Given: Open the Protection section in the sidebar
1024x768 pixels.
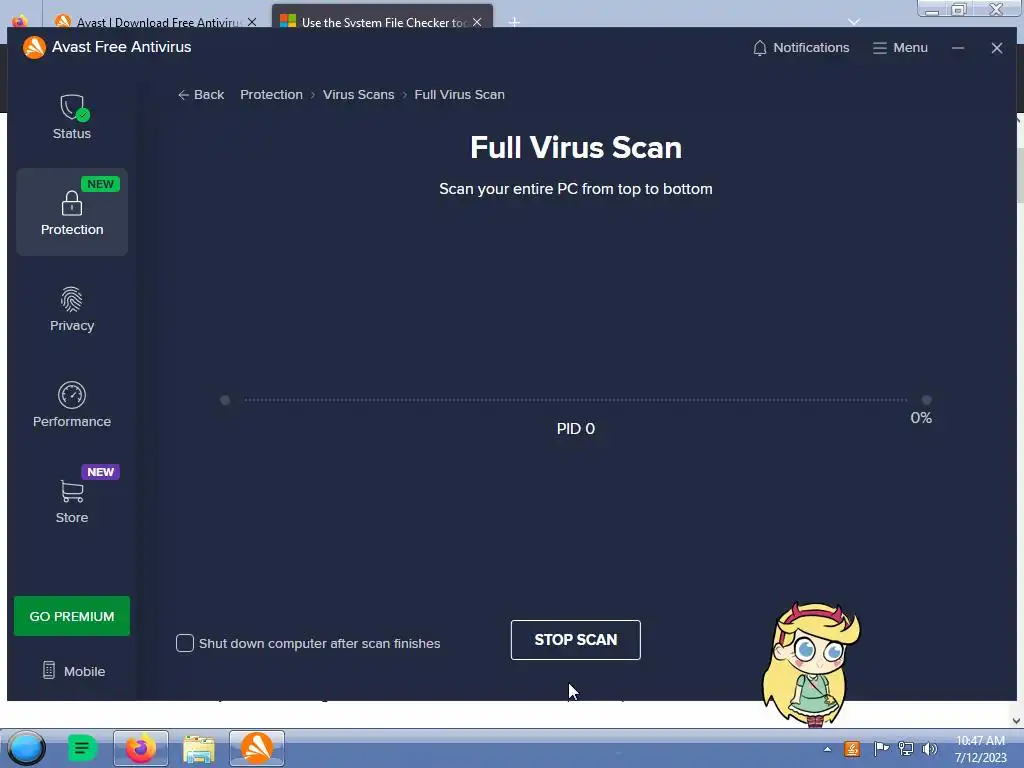Looking at the screenshot, I should point(72,212).
